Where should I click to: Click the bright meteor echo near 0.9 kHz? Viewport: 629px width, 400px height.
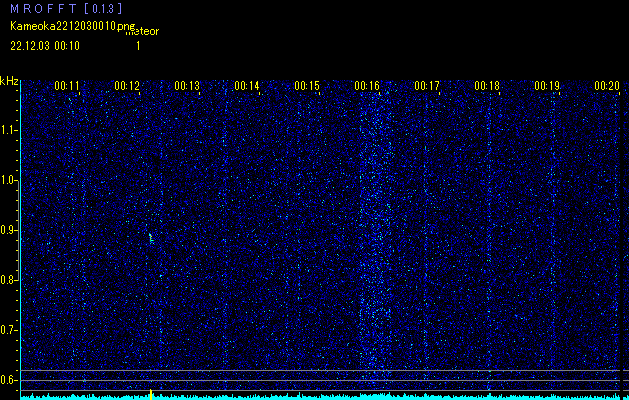(x=151, y=238)
